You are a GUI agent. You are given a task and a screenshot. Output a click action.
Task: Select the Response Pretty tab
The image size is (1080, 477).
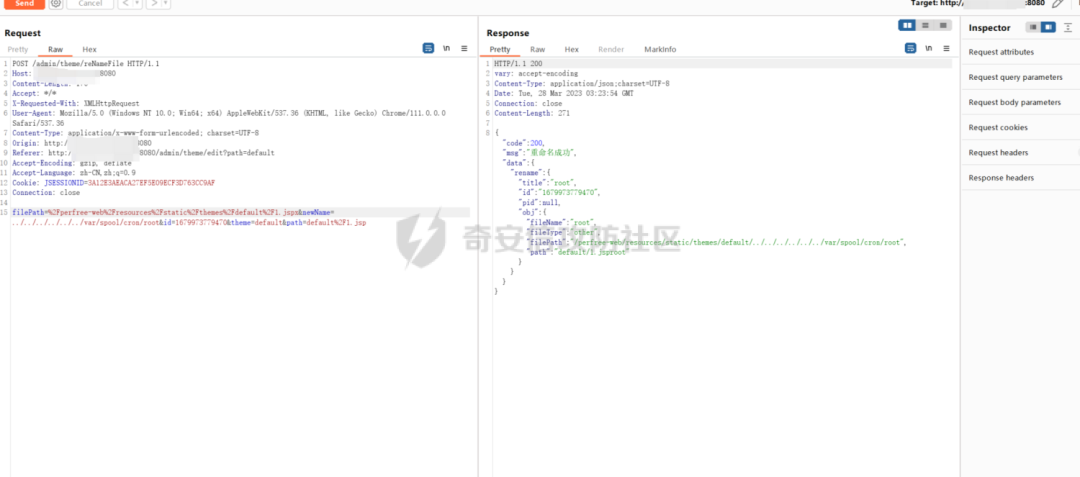500,50
